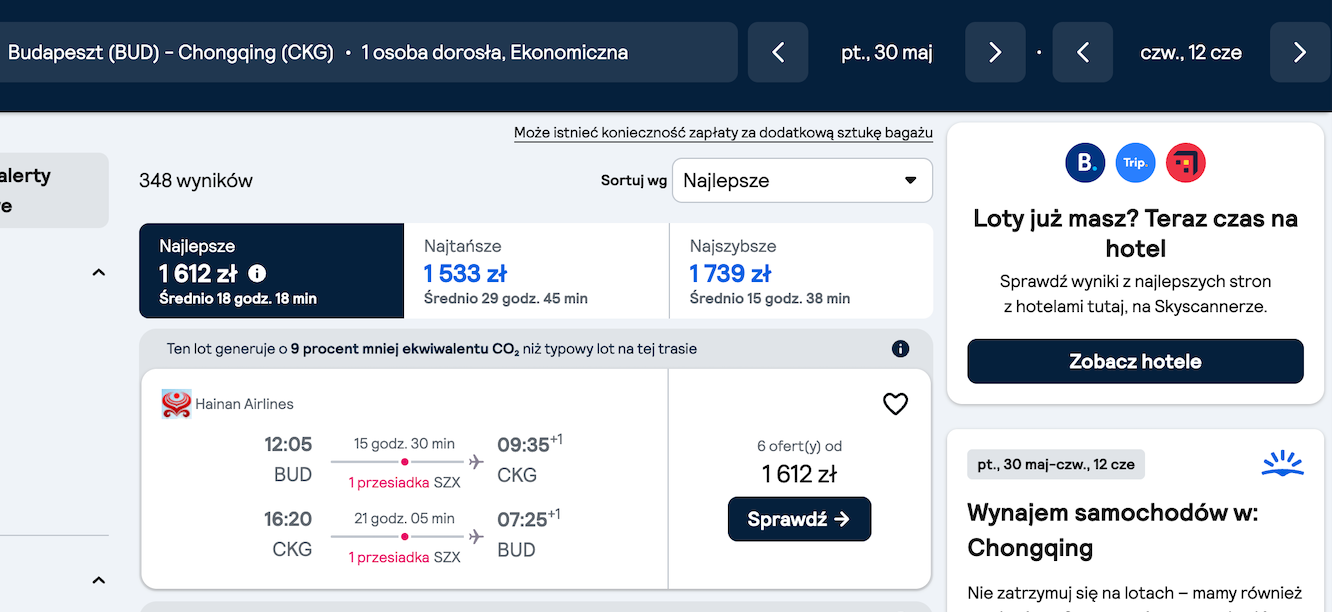Click the Sprawdź button

[799, 519]
